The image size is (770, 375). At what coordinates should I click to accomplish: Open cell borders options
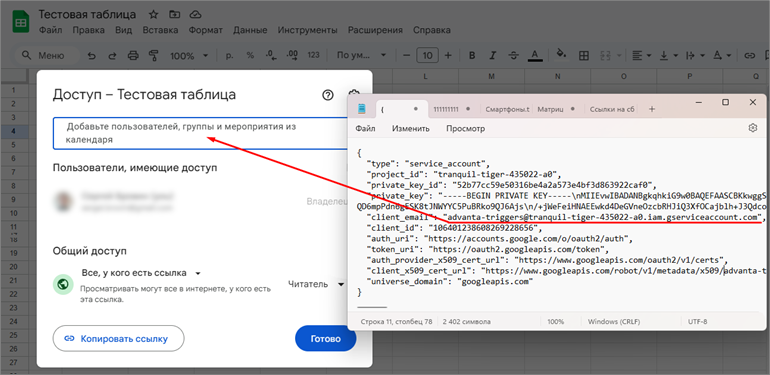[x=583, y=55]
